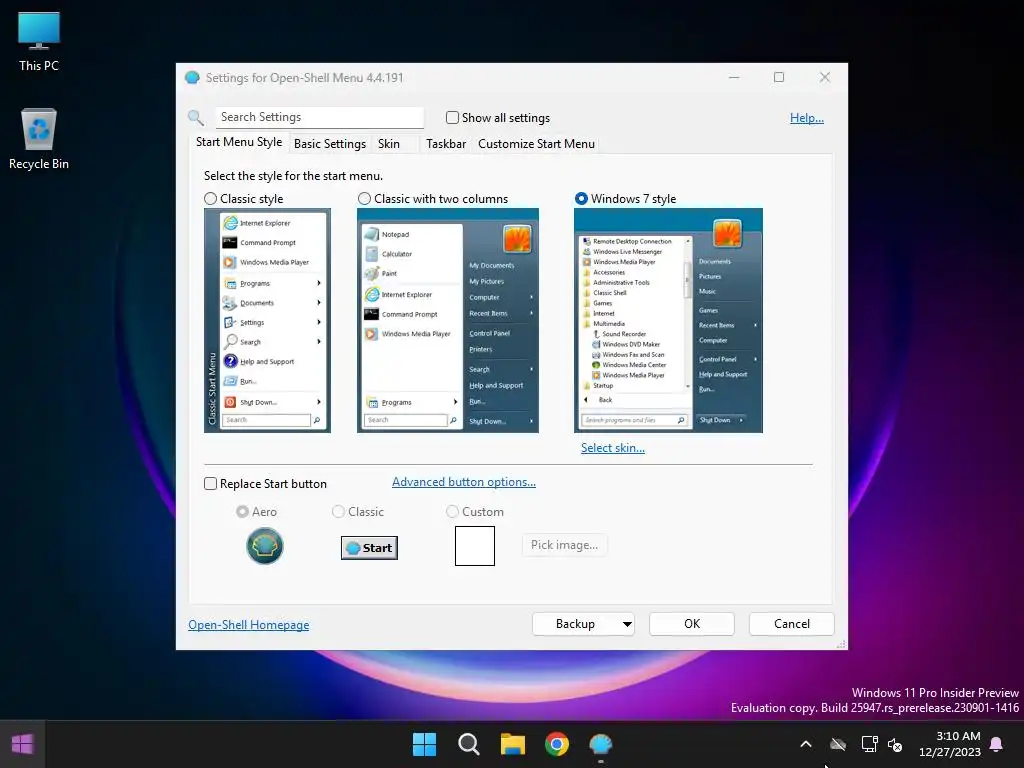
Task: Maximize the Open-Shell settings window
Action: 779,77
